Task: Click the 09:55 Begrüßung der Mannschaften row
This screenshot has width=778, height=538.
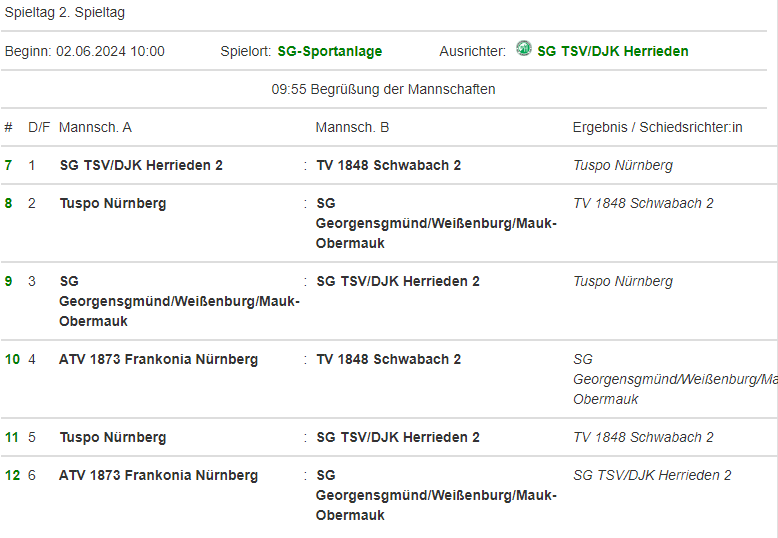Action: 383,89
